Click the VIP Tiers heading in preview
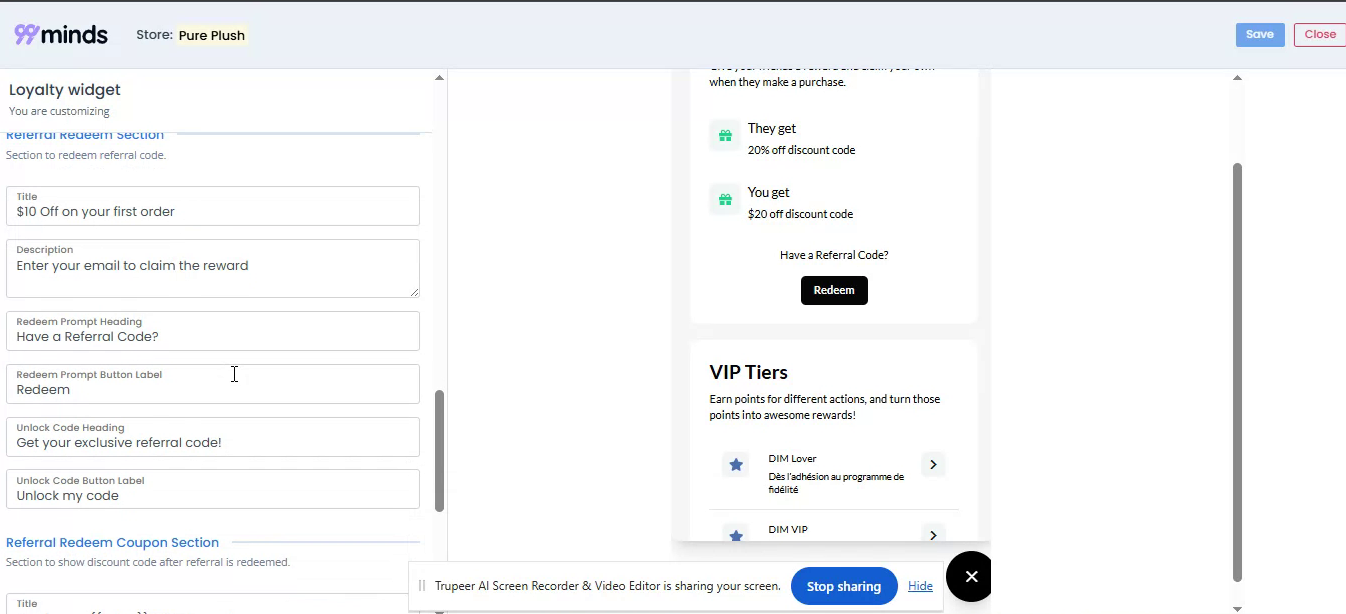The width and height of the screenshot is (1346, 614). [749, 372]
